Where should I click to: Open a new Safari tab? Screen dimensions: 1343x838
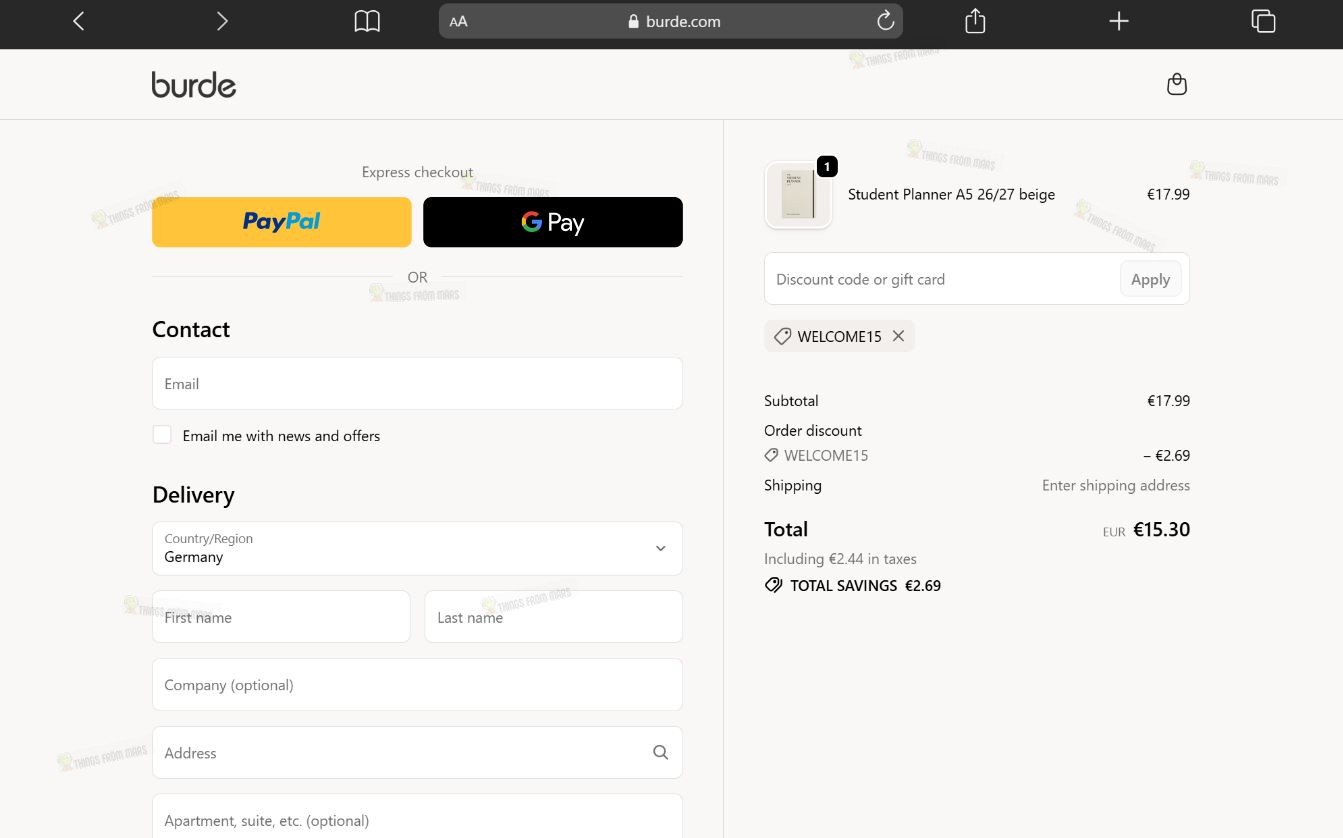[x=1119, y=21]
